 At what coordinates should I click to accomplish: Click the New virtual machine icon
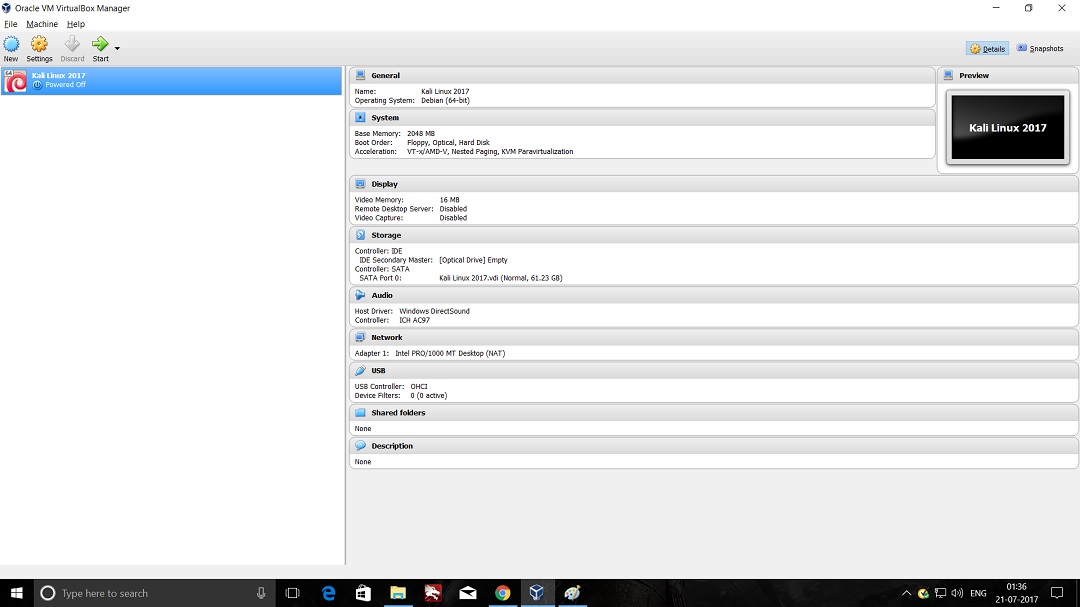point(11,44)
